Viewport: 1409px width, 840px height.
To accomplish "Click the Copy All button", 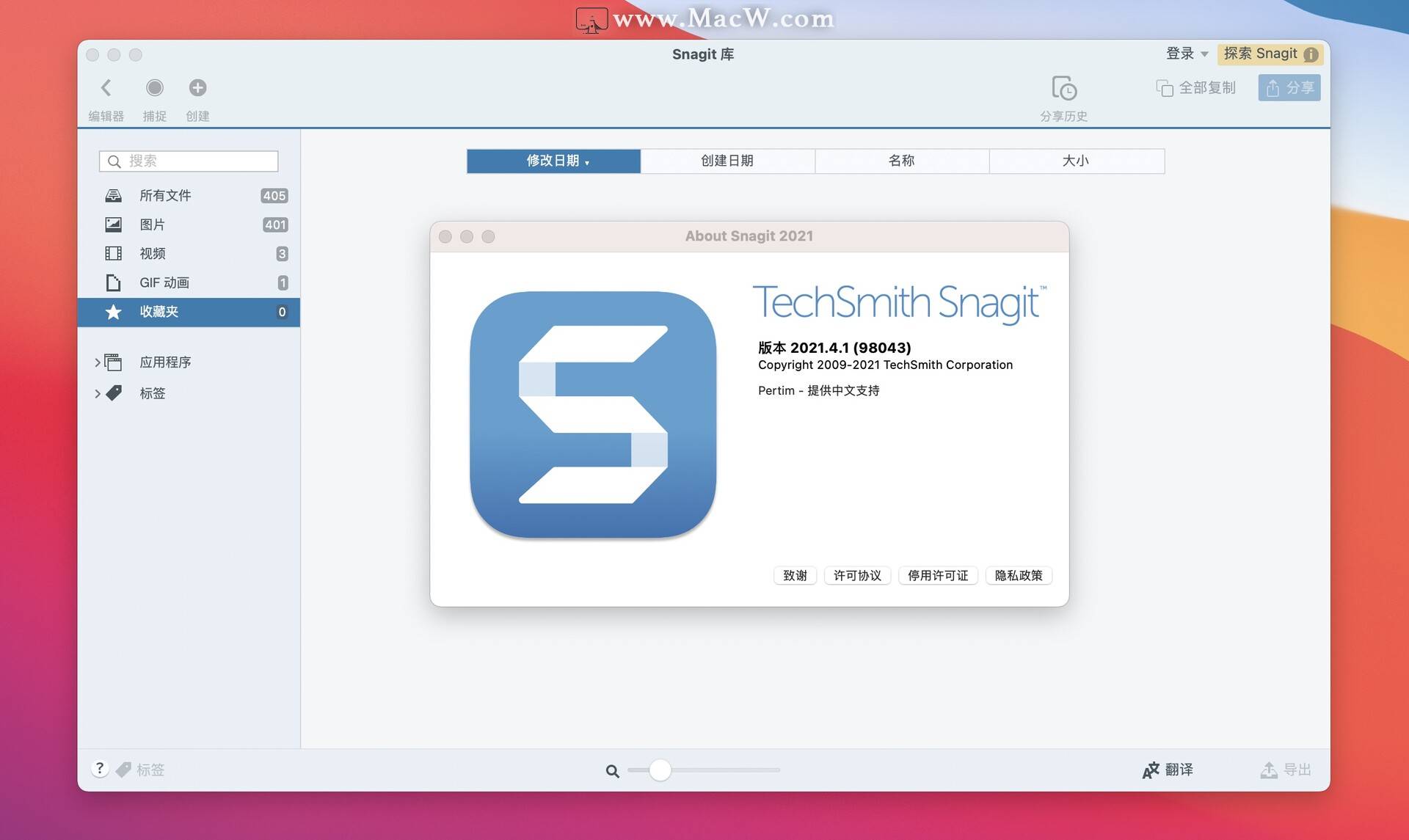I will point(1195,88).
